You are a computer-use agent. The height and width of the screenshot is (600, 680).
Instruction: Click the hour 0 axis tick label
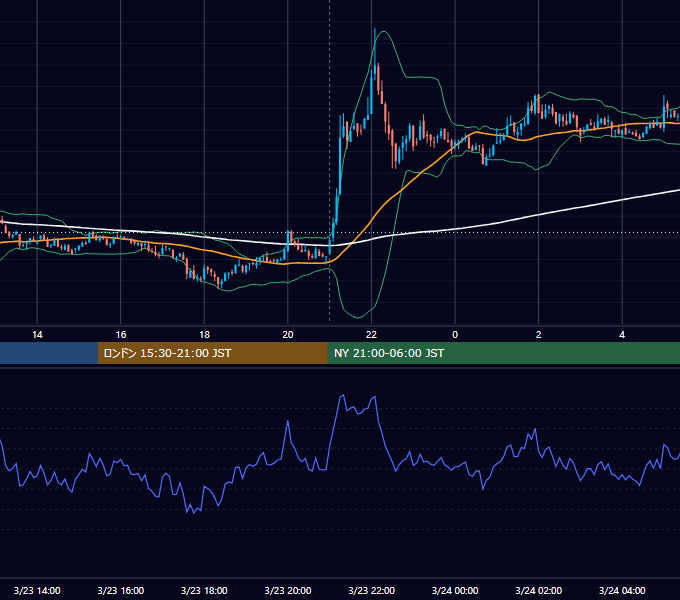pos(455,335)
